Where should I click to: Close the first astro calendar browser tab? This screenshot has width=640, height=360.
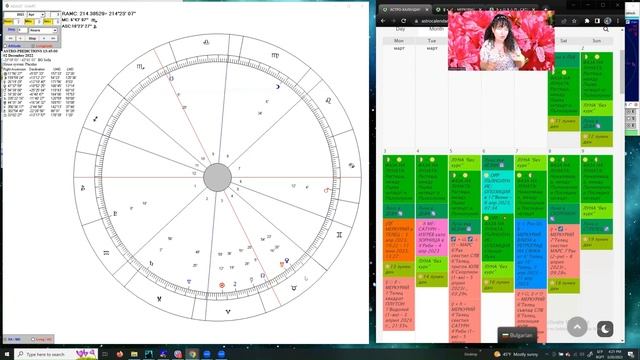[427, 9]
